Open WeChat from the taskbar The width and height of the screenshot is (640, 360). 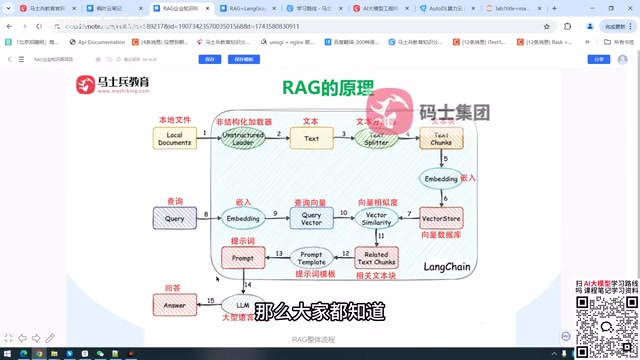tap(100, 353)
